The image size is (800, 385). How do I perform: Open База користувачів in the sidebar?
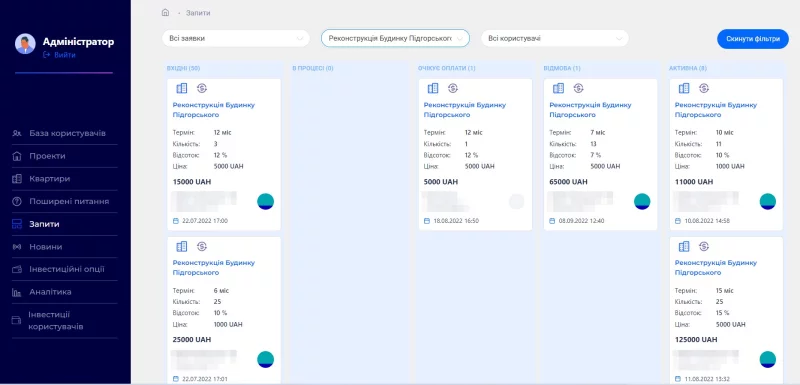pos(67,133)
